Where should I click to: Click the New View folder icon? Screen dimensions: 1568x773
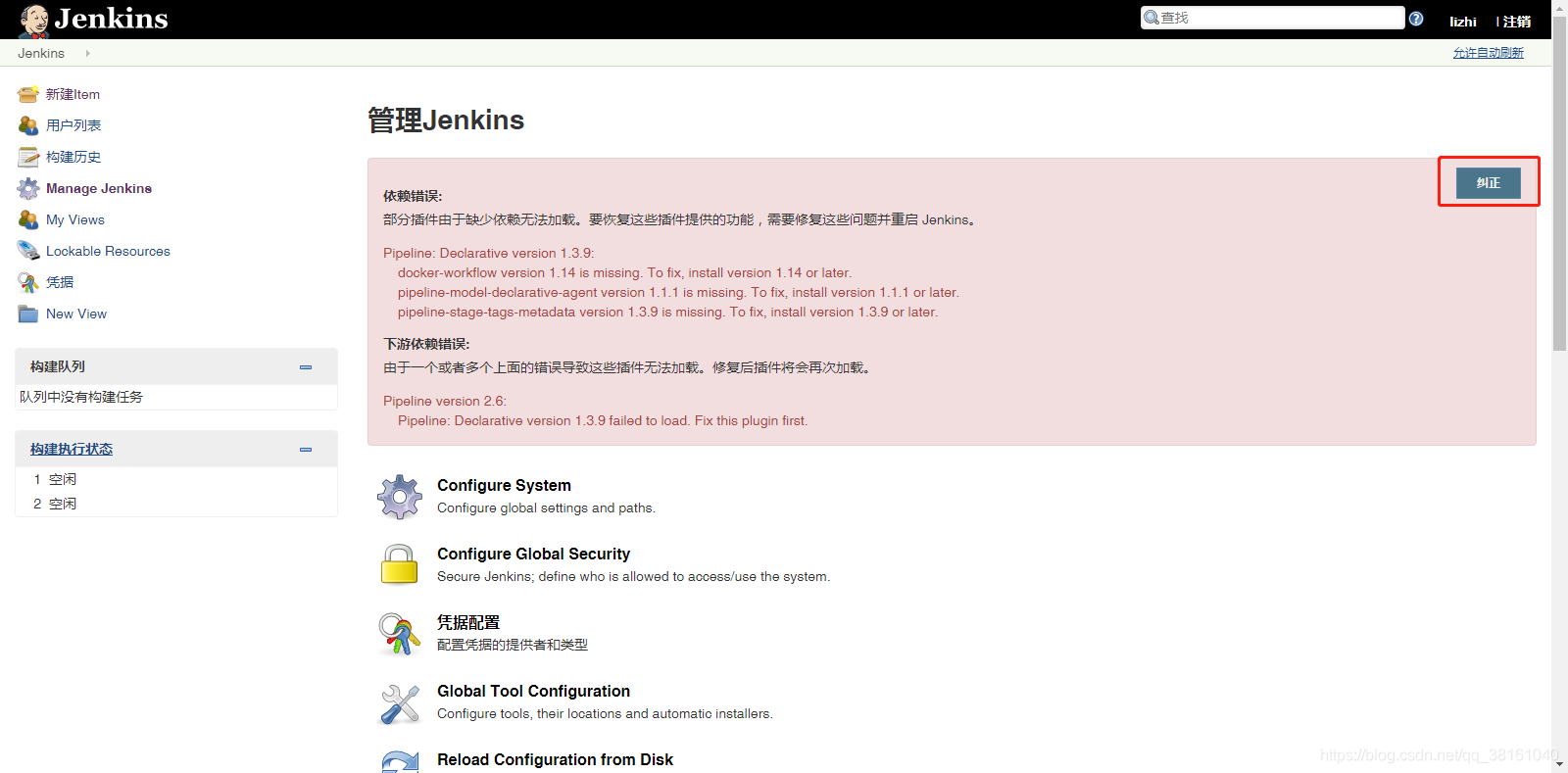click(28, 314)
